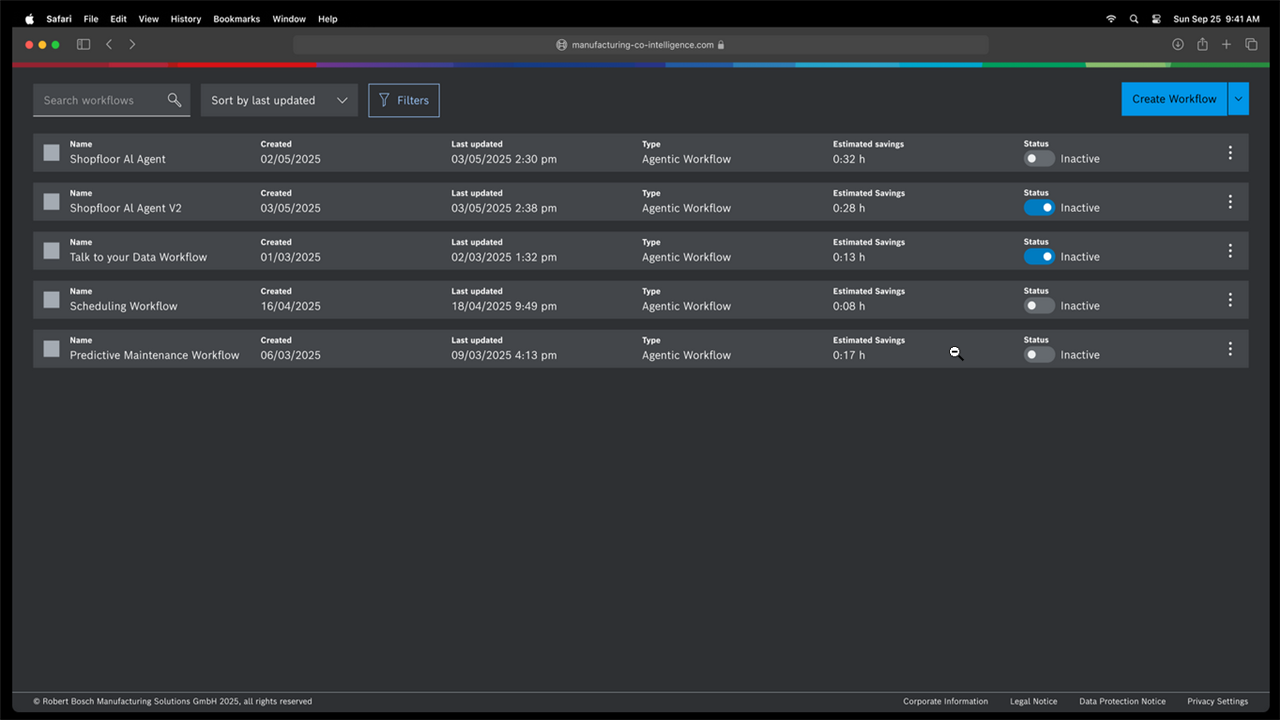Tick the Predictive Maintenance Workflow checkbox
The height and width of the screenshot is (720, 1280).
(51, 349)
